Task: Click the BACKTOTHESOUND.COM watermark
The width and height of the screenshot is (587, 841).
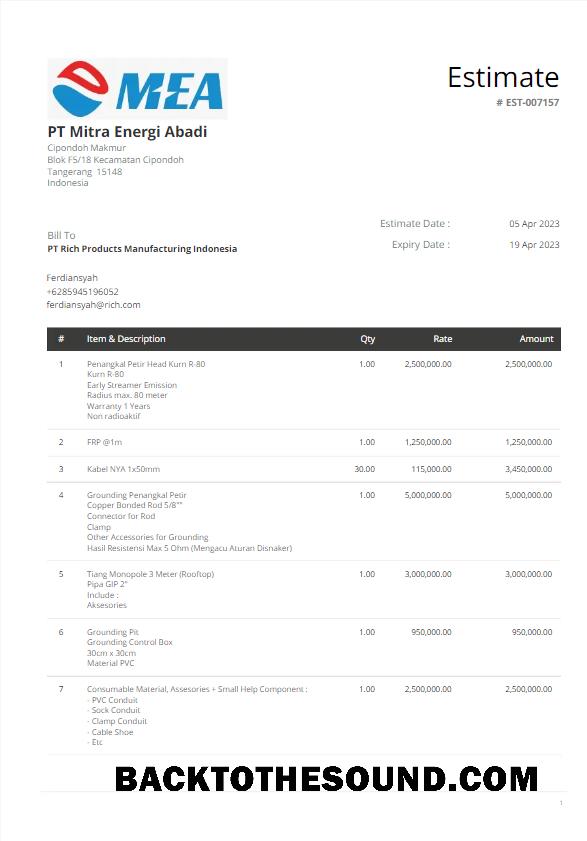Action: click(326, 779)
